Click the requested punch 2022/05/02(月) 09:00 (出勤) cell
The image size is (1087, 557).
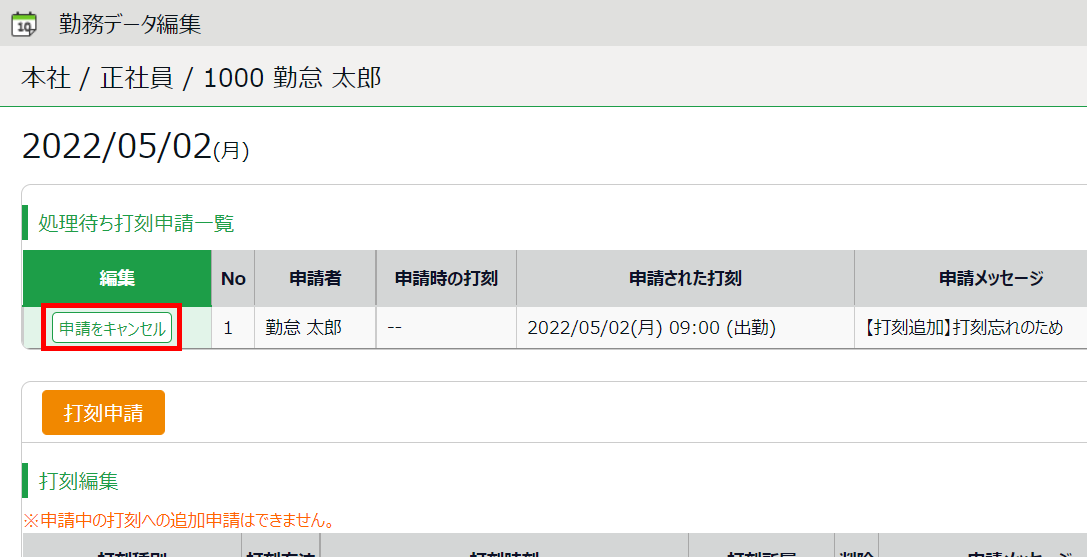651,328
